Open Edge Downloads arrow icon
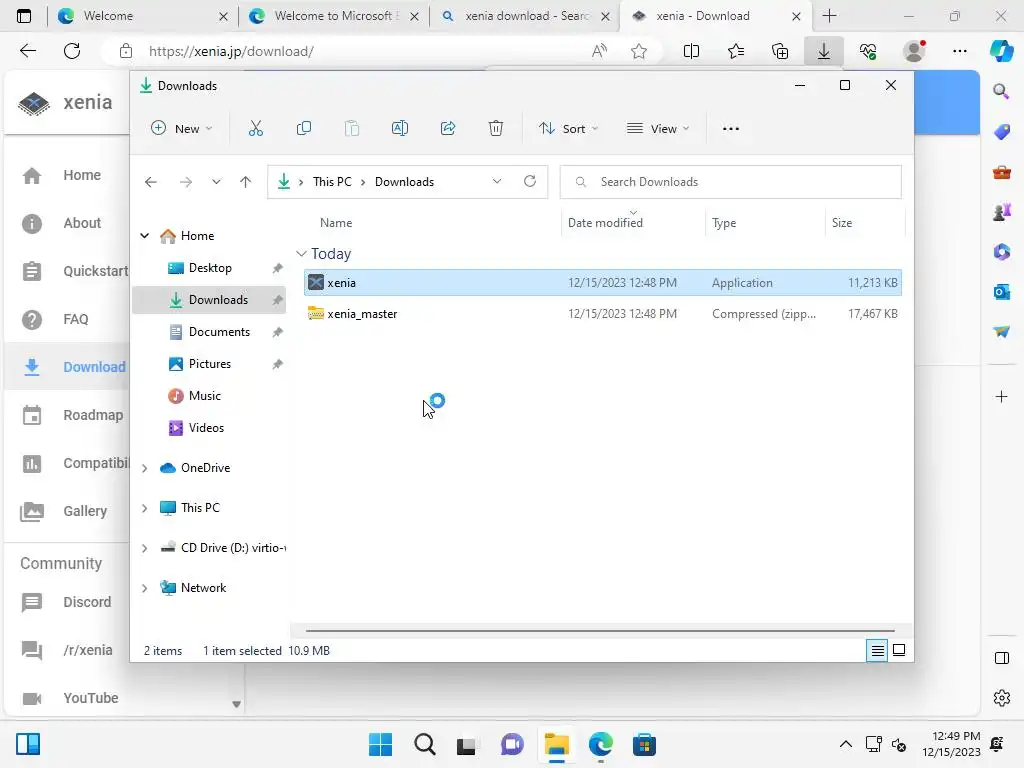 (x=824, y=51)
